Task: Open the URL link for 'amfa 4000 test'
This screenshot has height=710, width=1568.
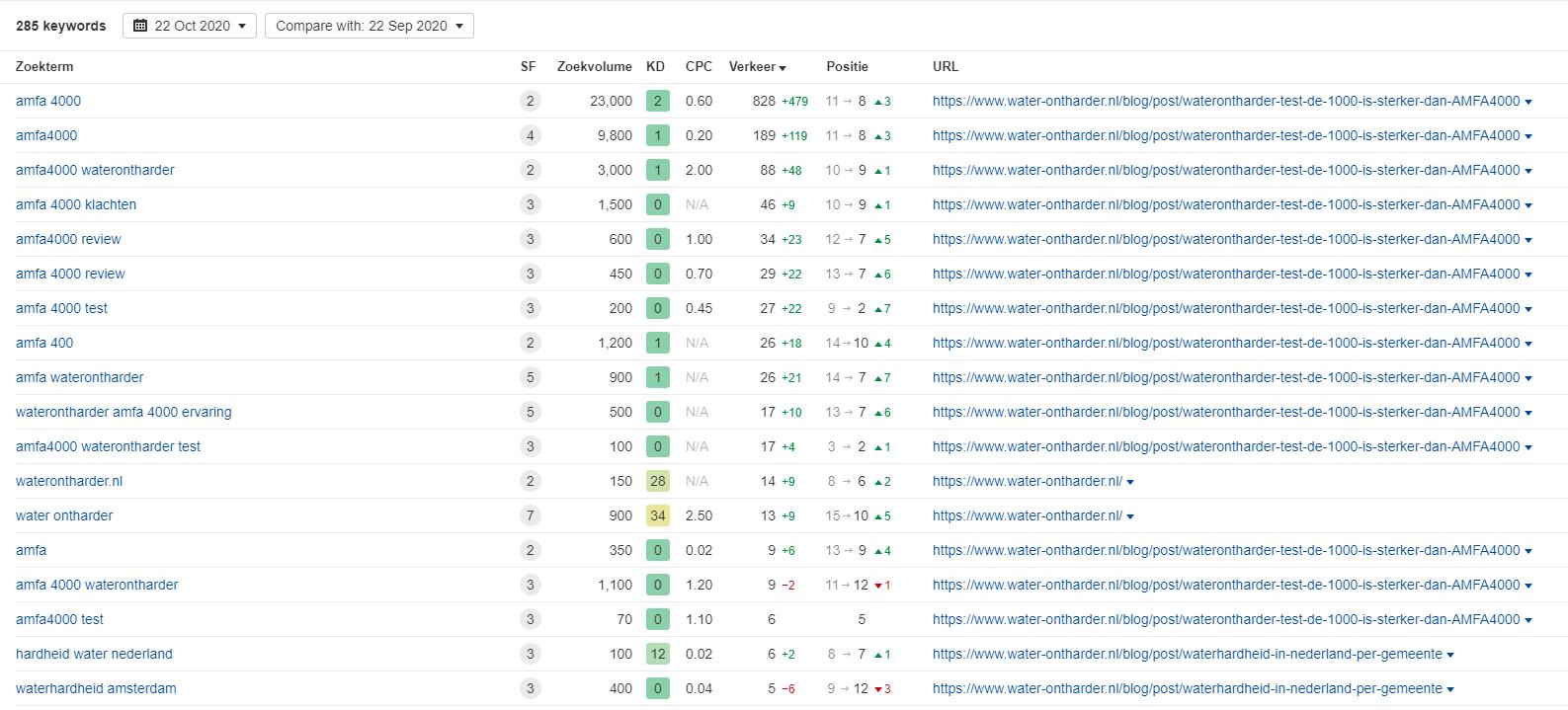Action: pos(1226,308)
